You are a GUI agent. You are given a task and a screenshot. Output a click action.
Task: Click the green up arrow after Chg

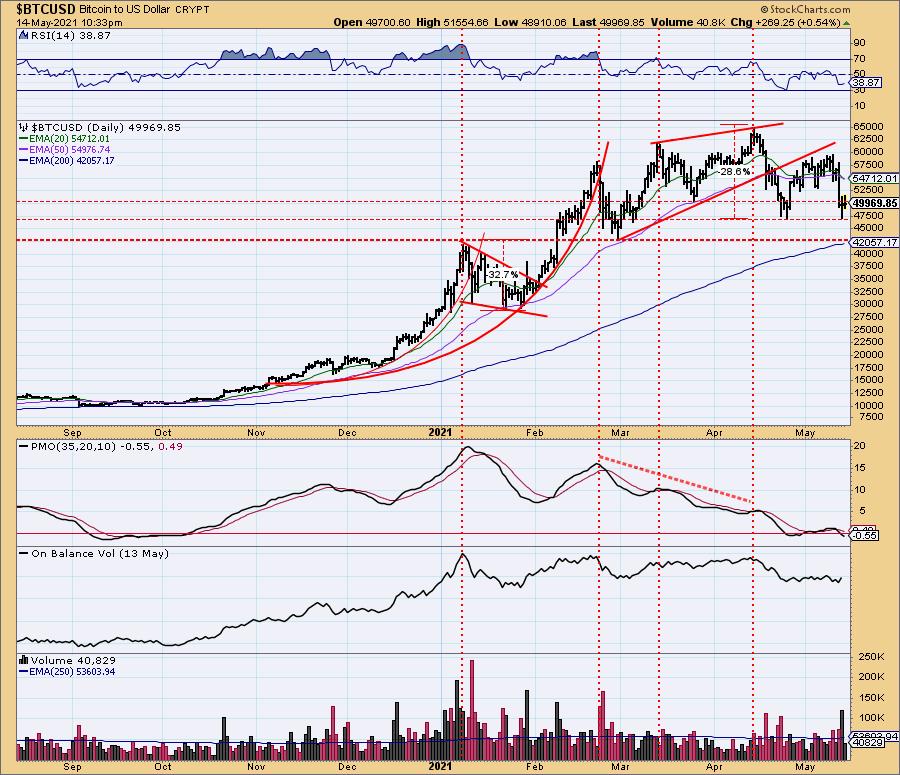(847, 23)
